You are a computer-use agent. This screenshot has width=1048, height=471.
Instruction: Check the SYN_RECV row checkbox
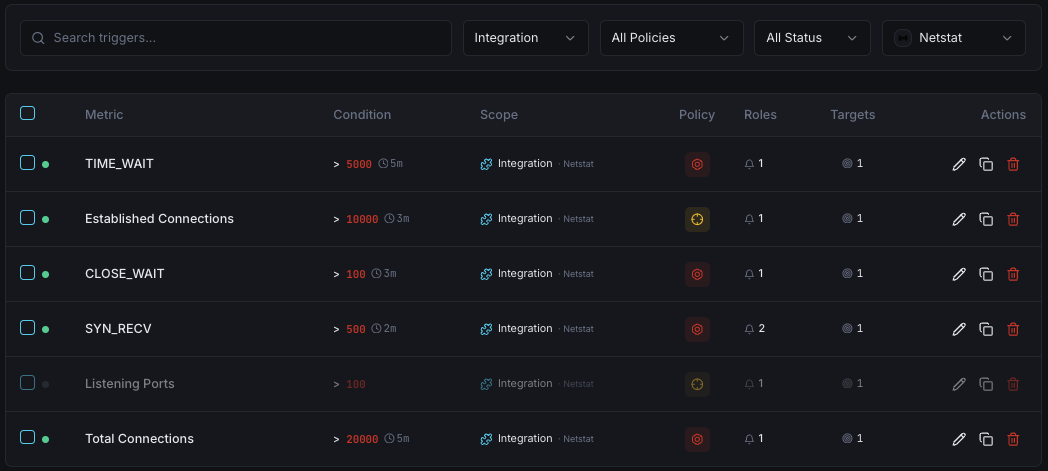pos(27,327)
